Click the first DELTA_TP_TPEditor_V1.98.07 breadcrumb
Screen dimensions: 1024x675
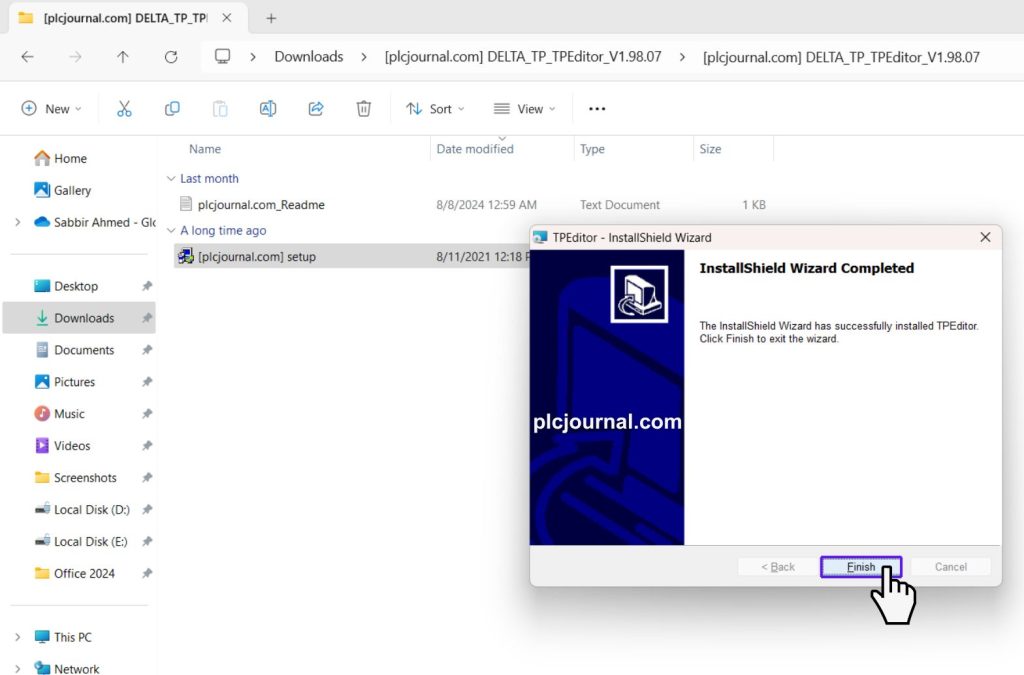point(522,57)
